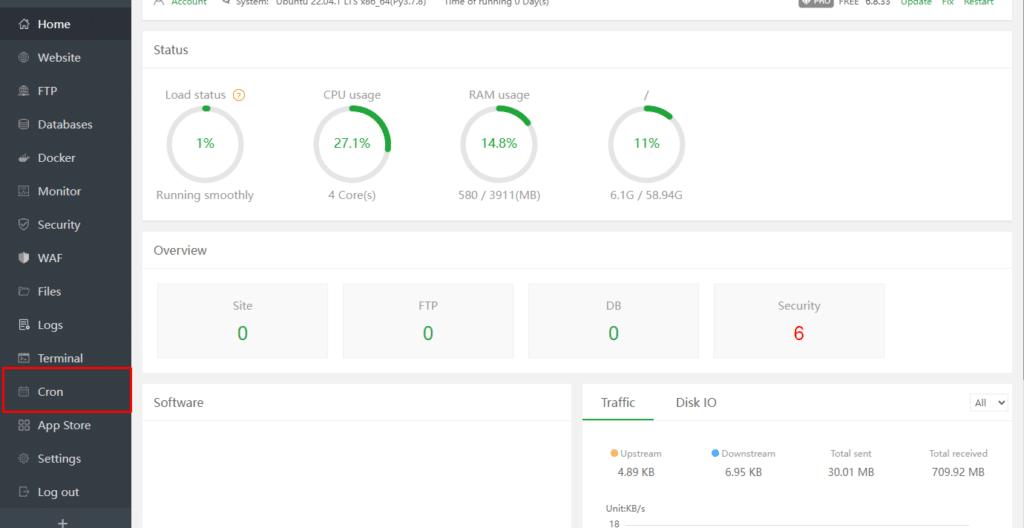Viewport: 1024px width, 528px height.
Task: Click the Log out icon
Action: coord(24,492)
